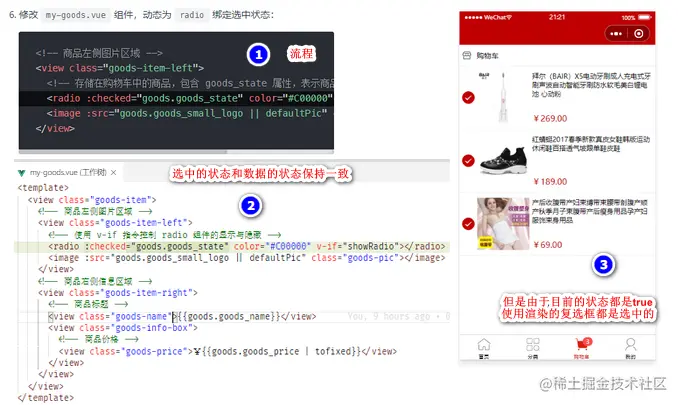The width and height of the screenshot is (680, 405).
Task: Click the ¥69.00 price
Action: pyautogui.click(x=548, y=245)
